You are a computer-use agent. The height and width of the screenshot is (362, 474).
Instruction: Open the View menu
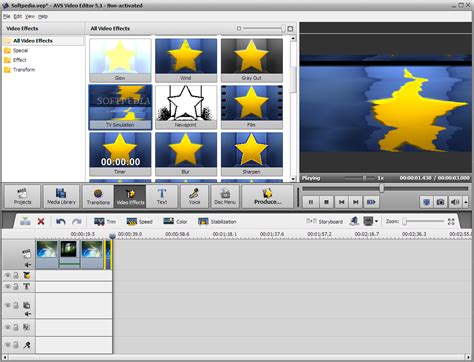30,16
